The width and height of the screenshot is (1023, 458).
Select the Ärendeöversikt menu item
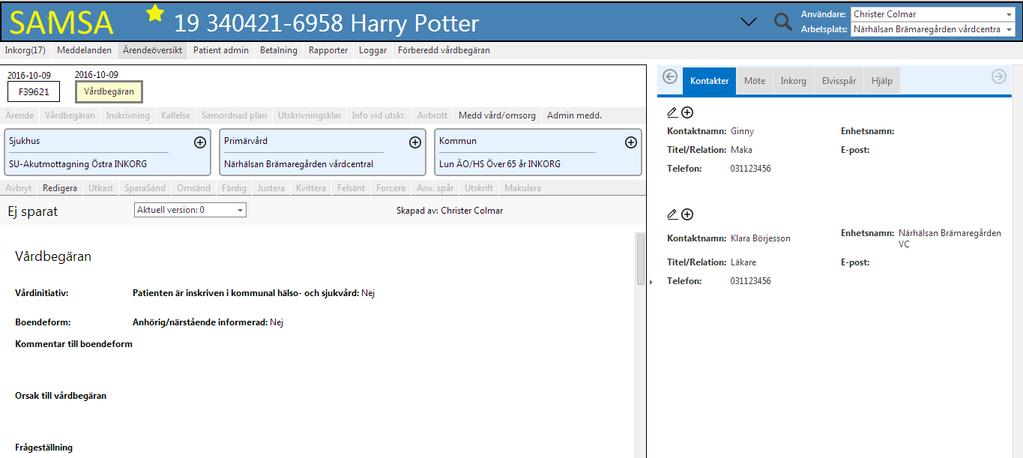[x=153, y=50]
